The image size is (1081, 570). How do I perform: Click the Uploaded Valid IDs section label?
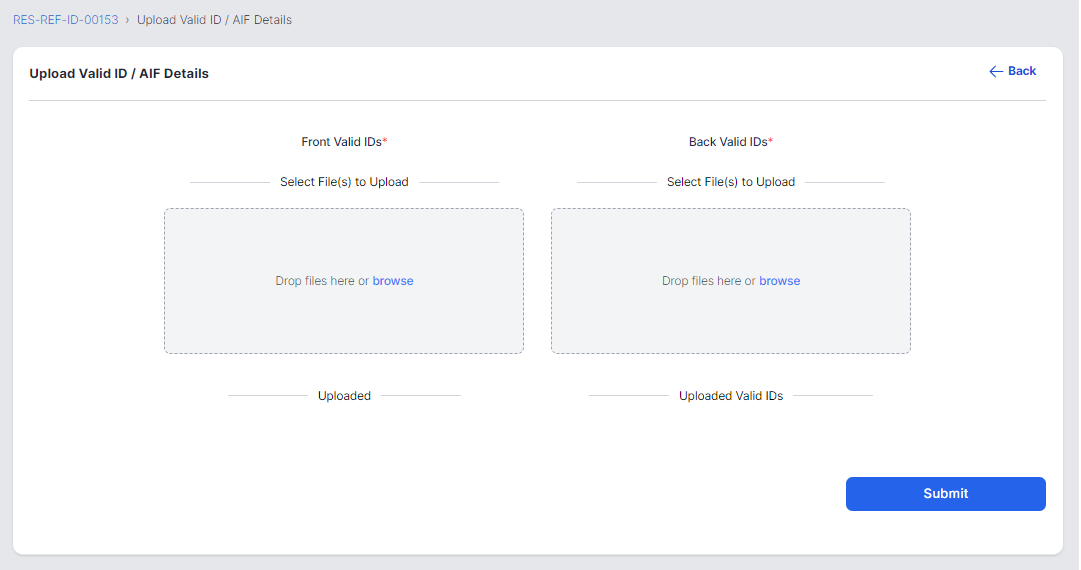point(731,396)
